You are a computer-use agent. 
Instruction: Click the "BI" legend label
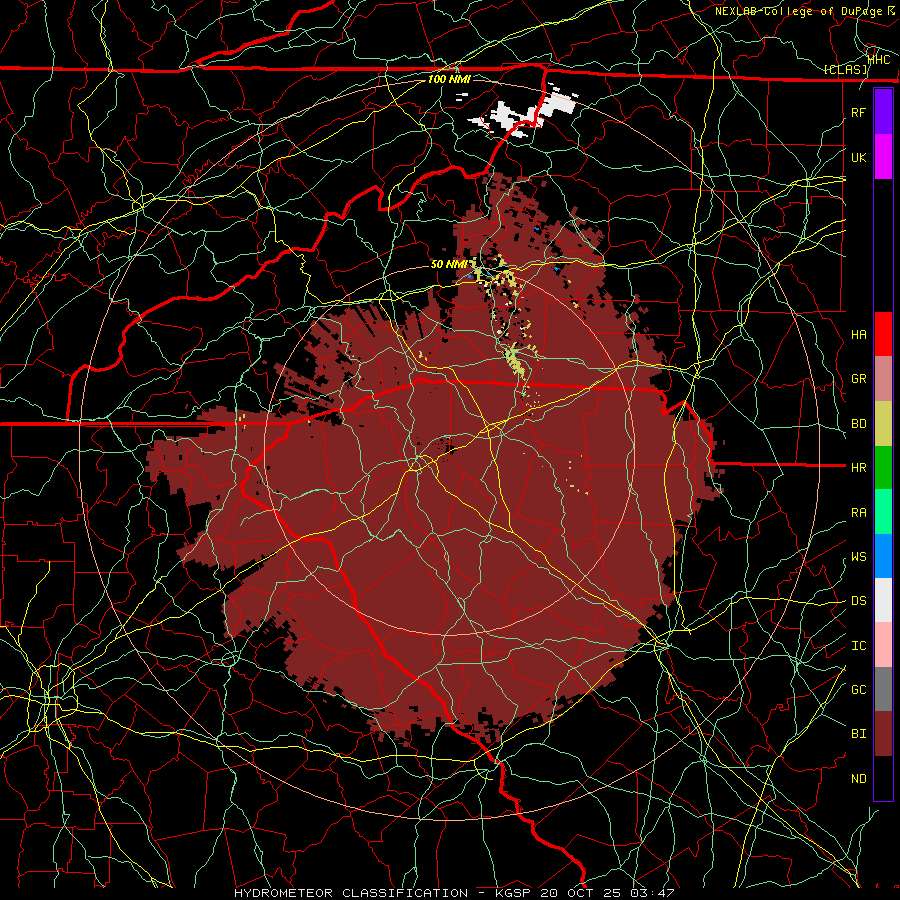(x=858, y=734)
